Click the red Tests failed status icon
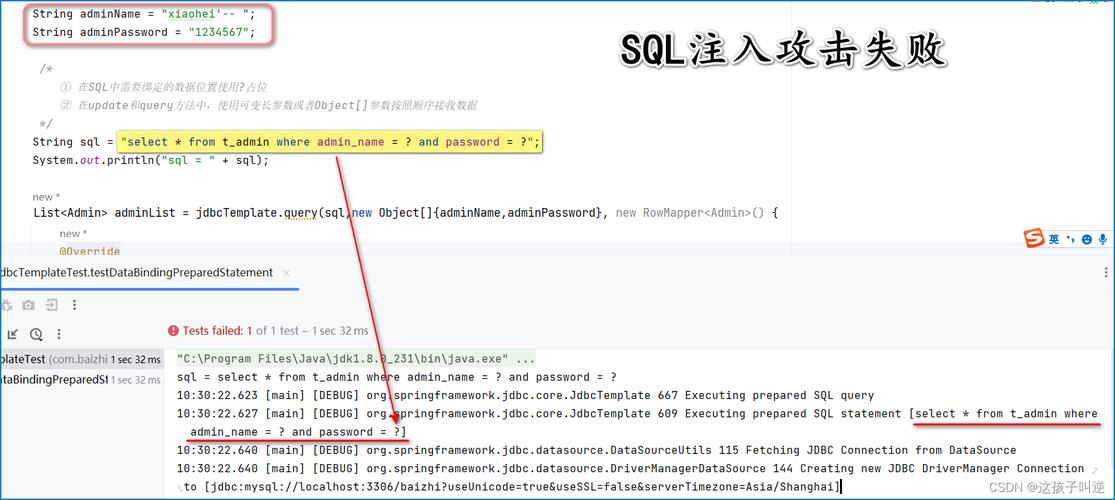Viewport: 1115px width, 500px height. pos(173,331)
